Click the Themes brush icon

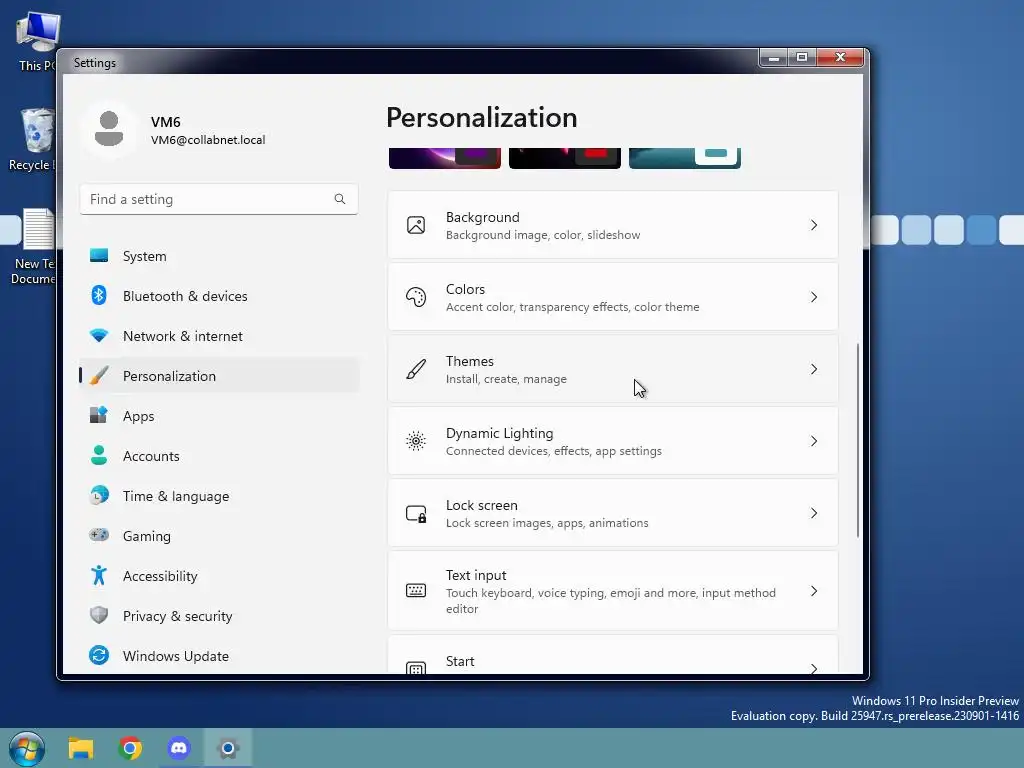coord(416,369)
